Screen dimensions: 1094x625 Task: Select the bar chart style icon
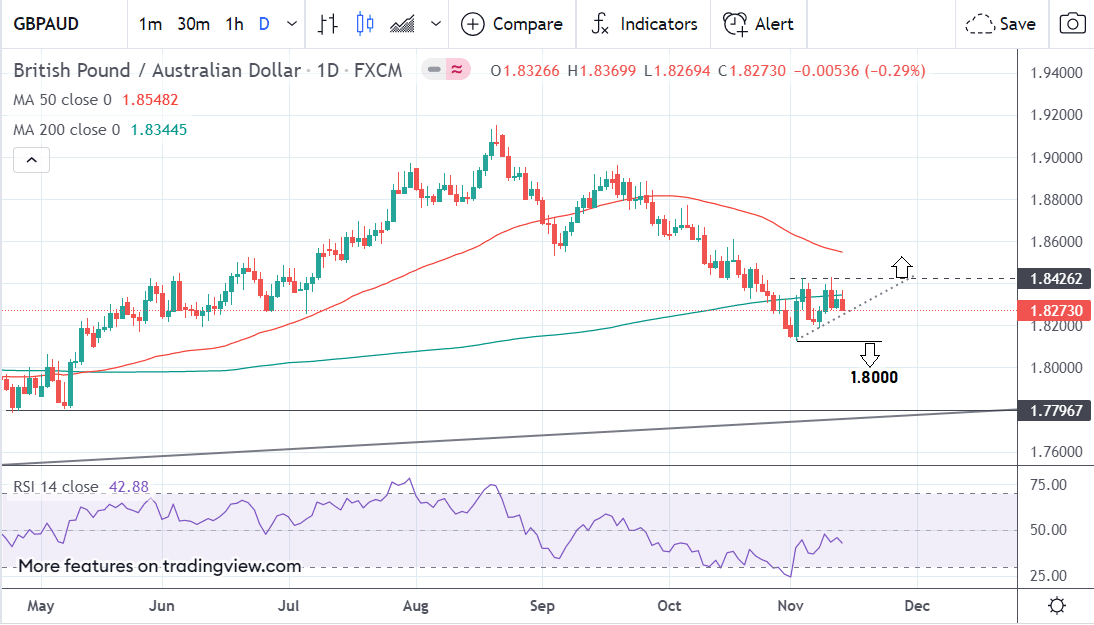pos(327,24)
